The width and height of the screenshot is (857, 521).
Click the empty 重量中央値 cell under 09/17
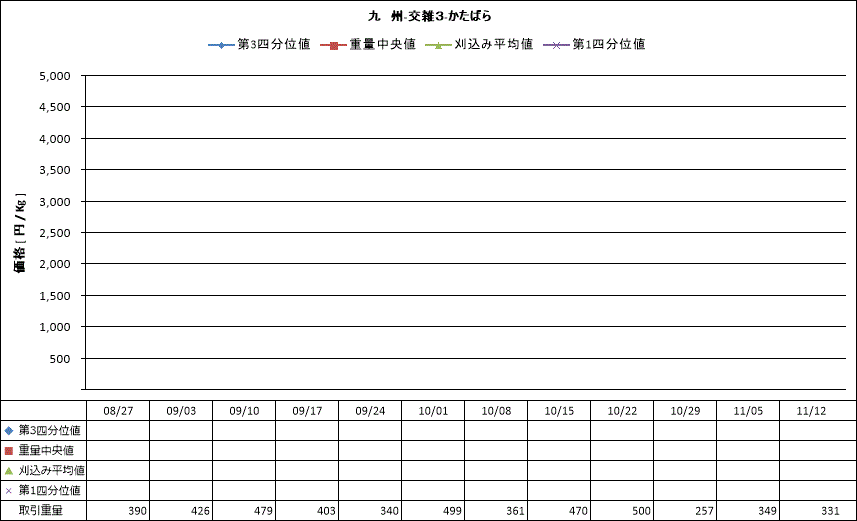click(306, 451)
